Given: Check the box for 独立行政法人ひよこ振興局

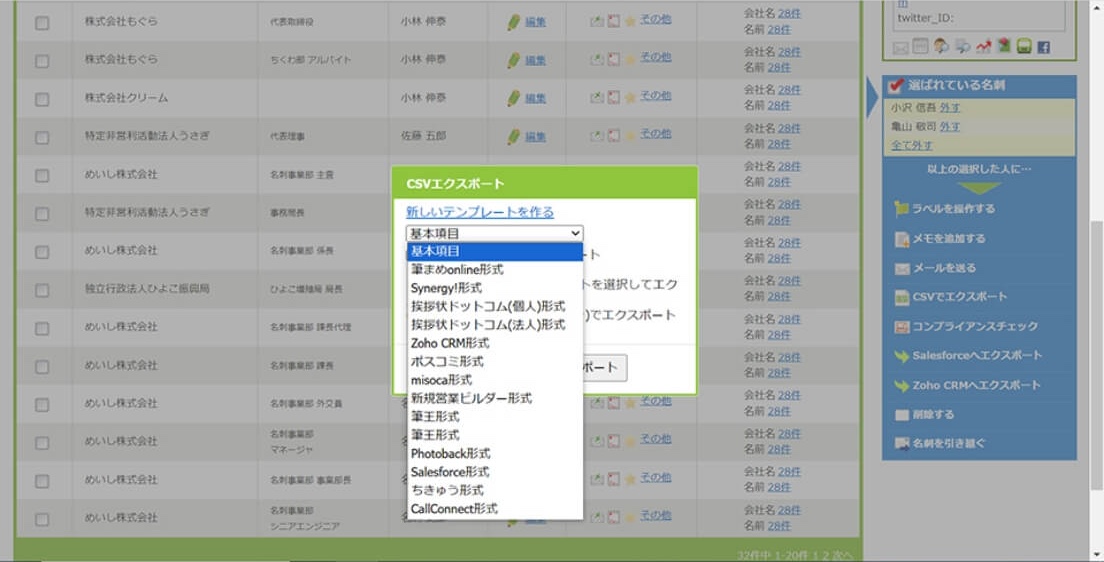Looking at the screenshot, I should click(42, 289).
